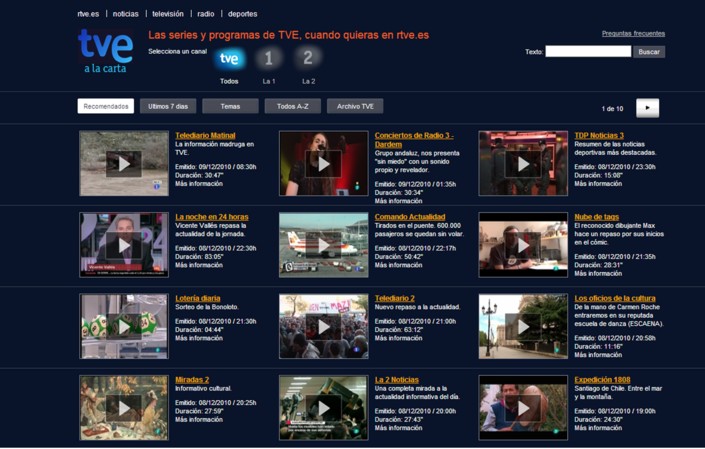Open the Temas tab
The height and width of the screenshot is (449, 705).
pyautogui.click(x=230, y=107)
